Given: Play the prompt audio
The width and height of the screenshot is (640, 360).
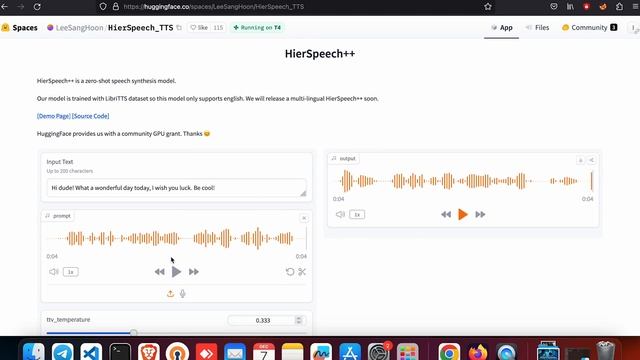Looking at the screenshot, I should (176, 272).
